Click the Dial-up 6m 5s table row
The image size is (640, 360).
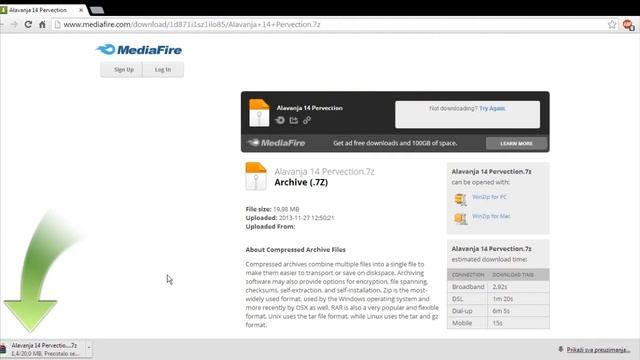(x=498, y=311)
